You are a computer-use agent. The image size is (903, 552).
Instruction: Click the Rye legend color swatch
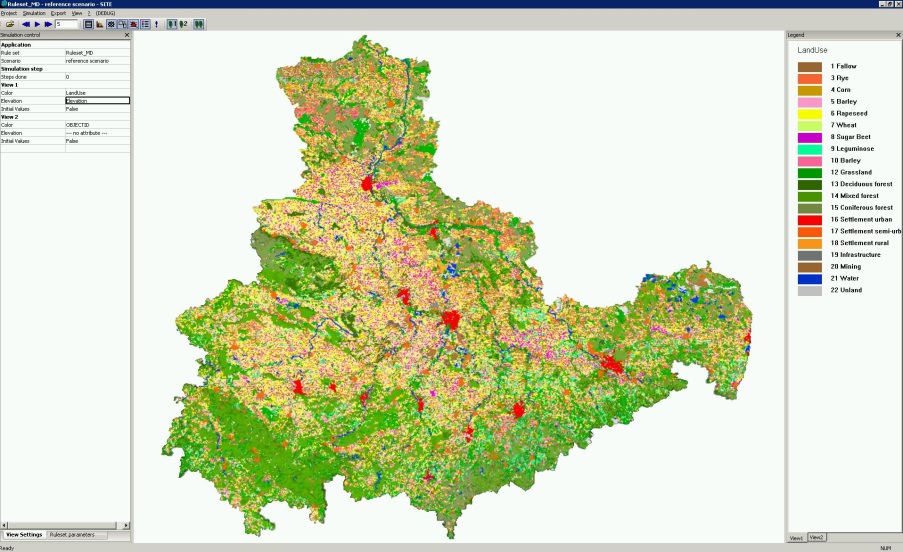click(x=810, y=79)
